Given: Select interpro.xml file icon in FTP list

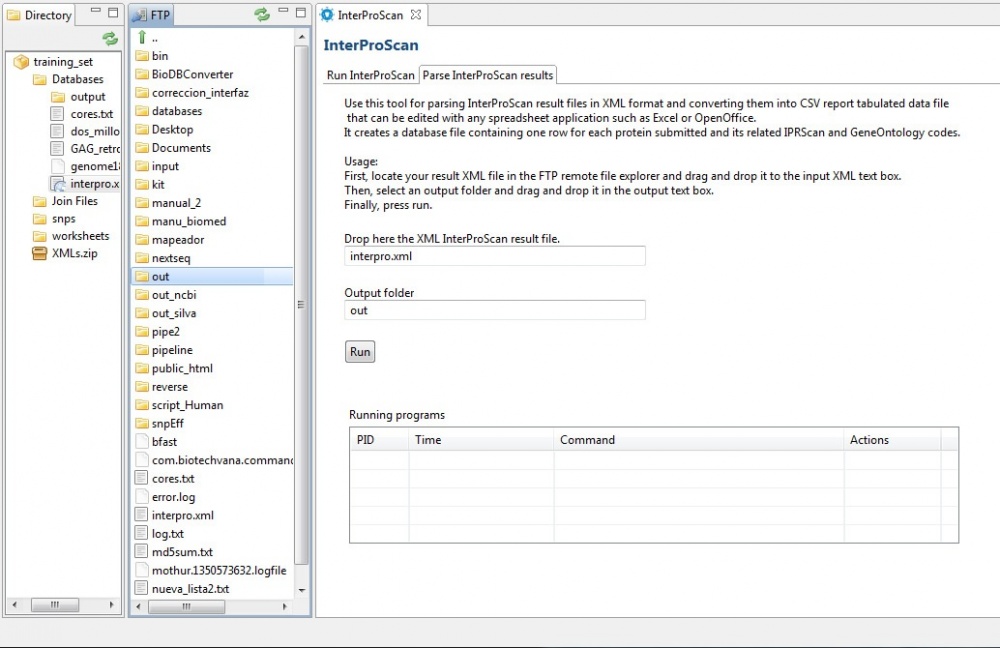Looking at the screenshot, I should pyautogui.click(x=141, y=516).
